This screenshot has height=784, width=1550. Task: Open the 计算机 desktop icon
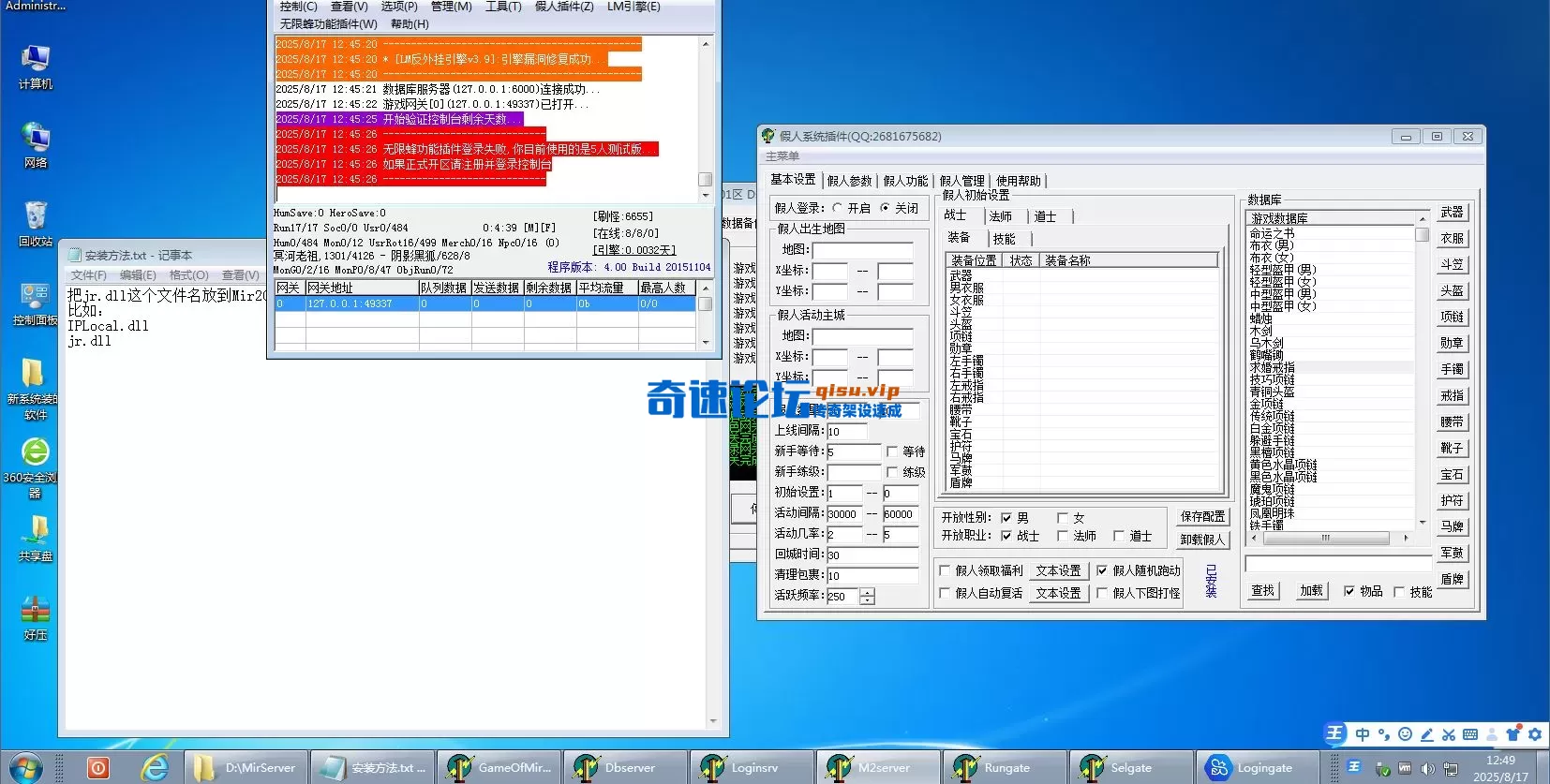(35, 67)
